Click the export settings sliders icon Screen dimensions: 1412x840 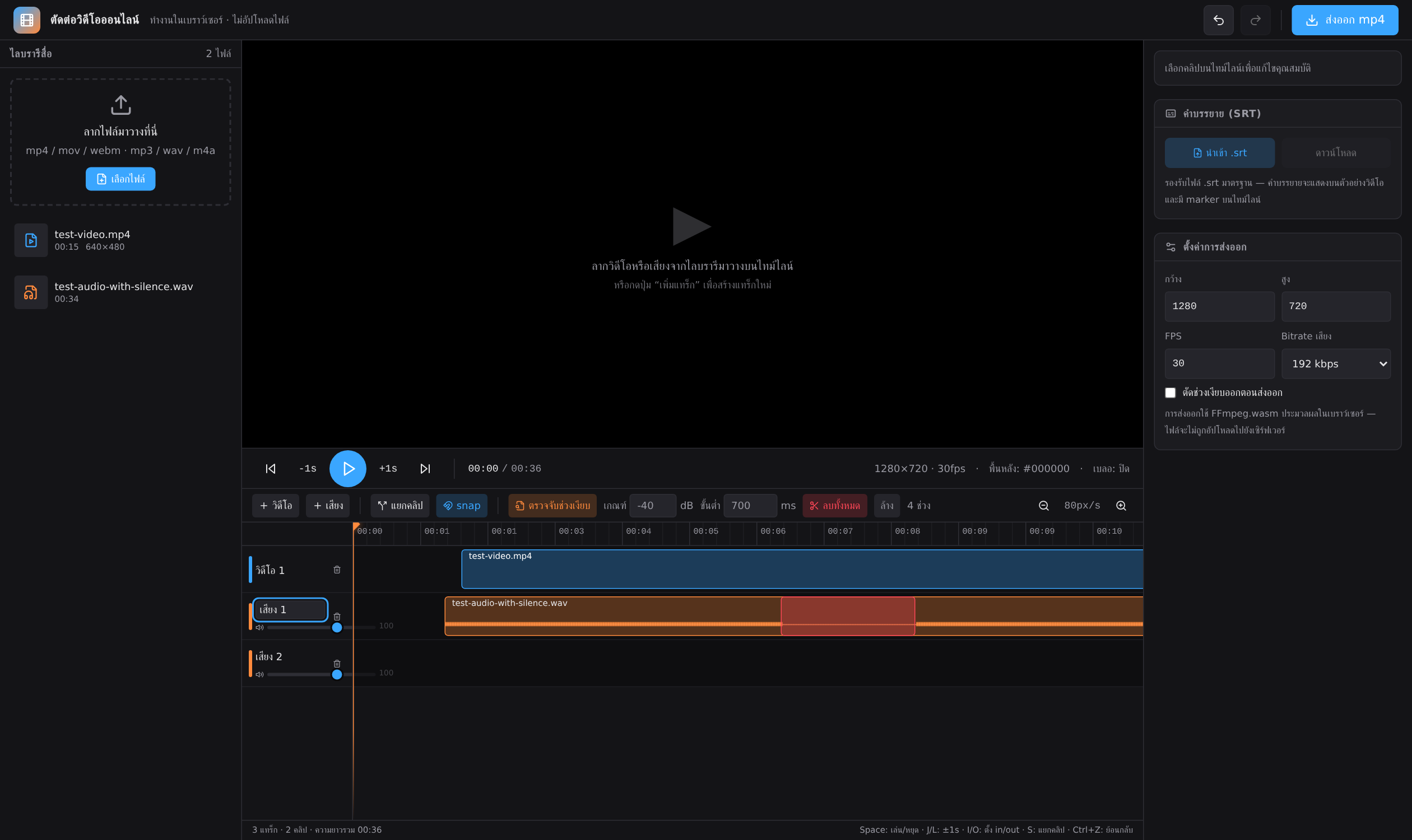point(1171,247)
